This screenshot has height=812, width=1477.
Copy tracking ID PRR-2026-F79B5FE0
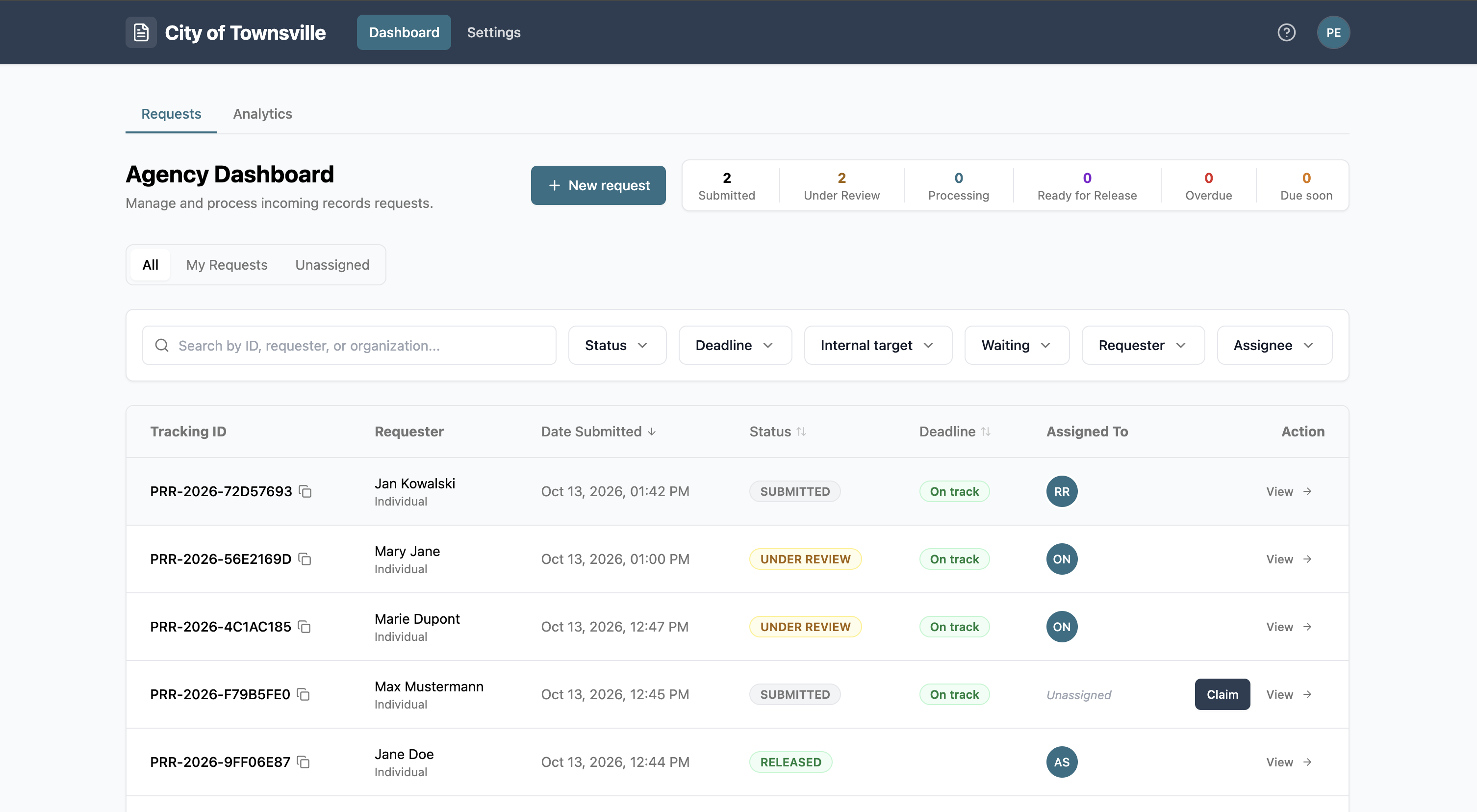click(304, 694)
